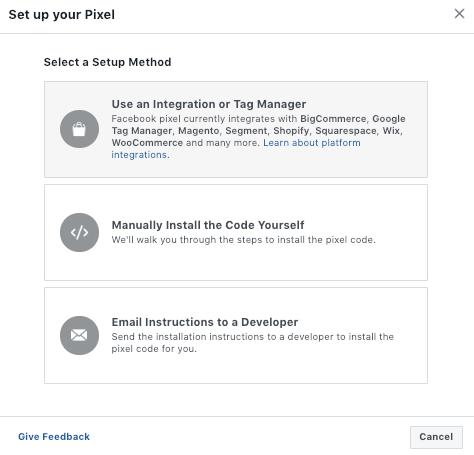Select the Use an Integration or Tag Manager title
Screen dimensions: 474x455
click(209, 104)
